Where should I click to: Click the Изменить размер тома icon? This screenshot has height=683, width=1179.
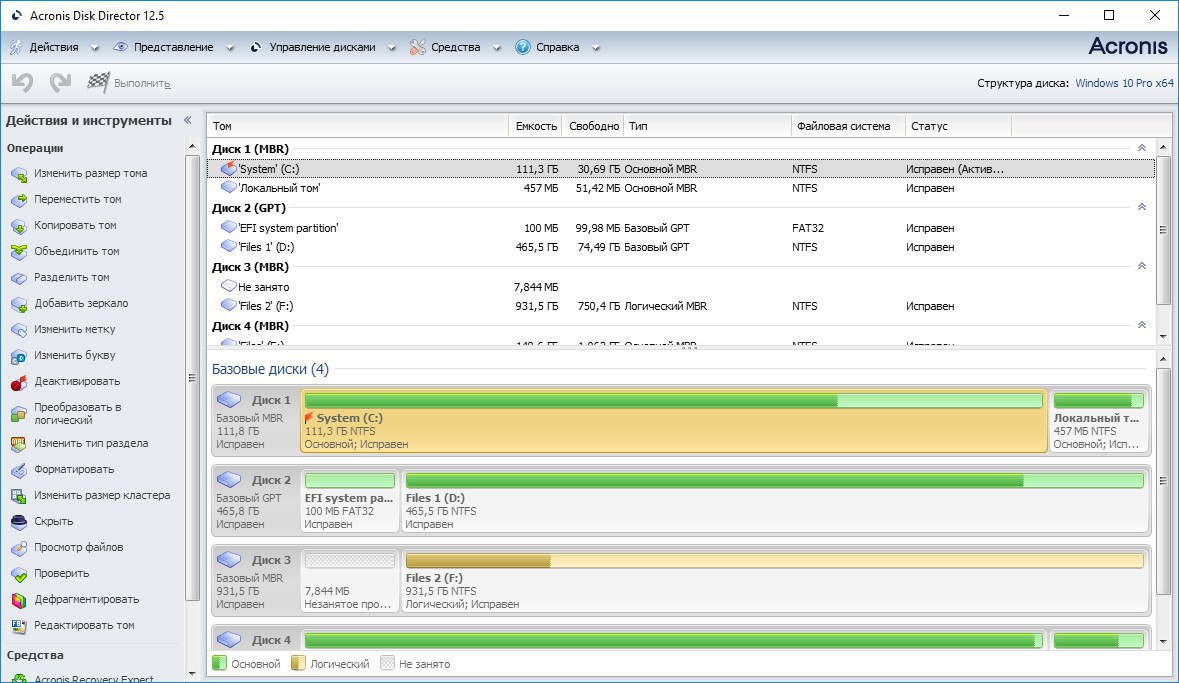pos(19,174)
